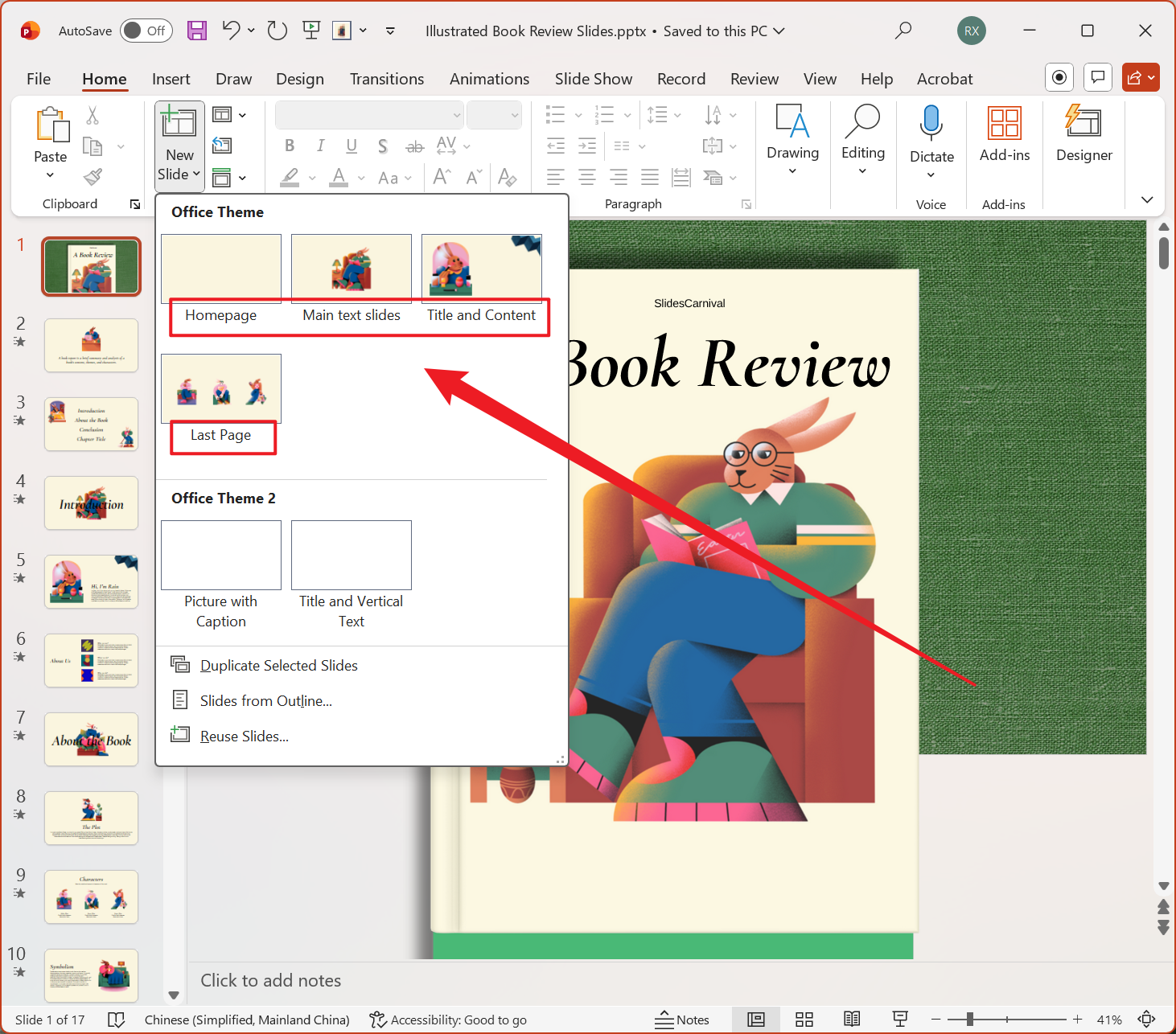1176x1034 pixels.
Task: Click Reuse Slides... option
Action: 244,737
